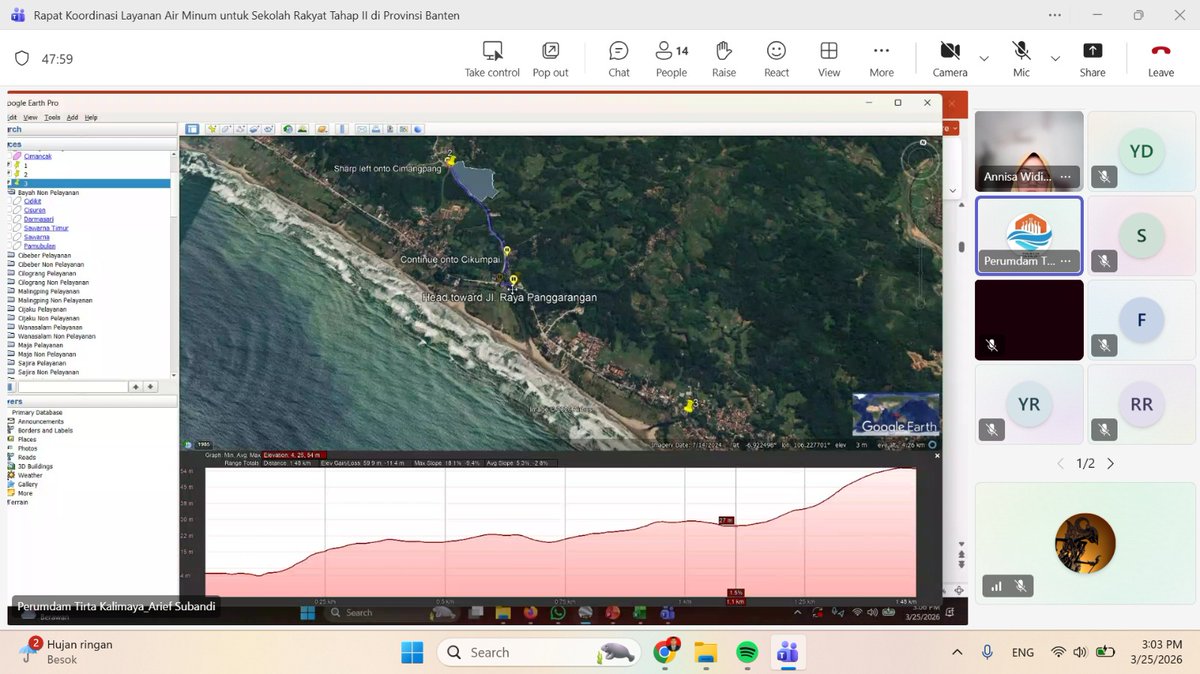Click the 27 m elevation profile marker
1200x674 pixels.
(726, 520)
